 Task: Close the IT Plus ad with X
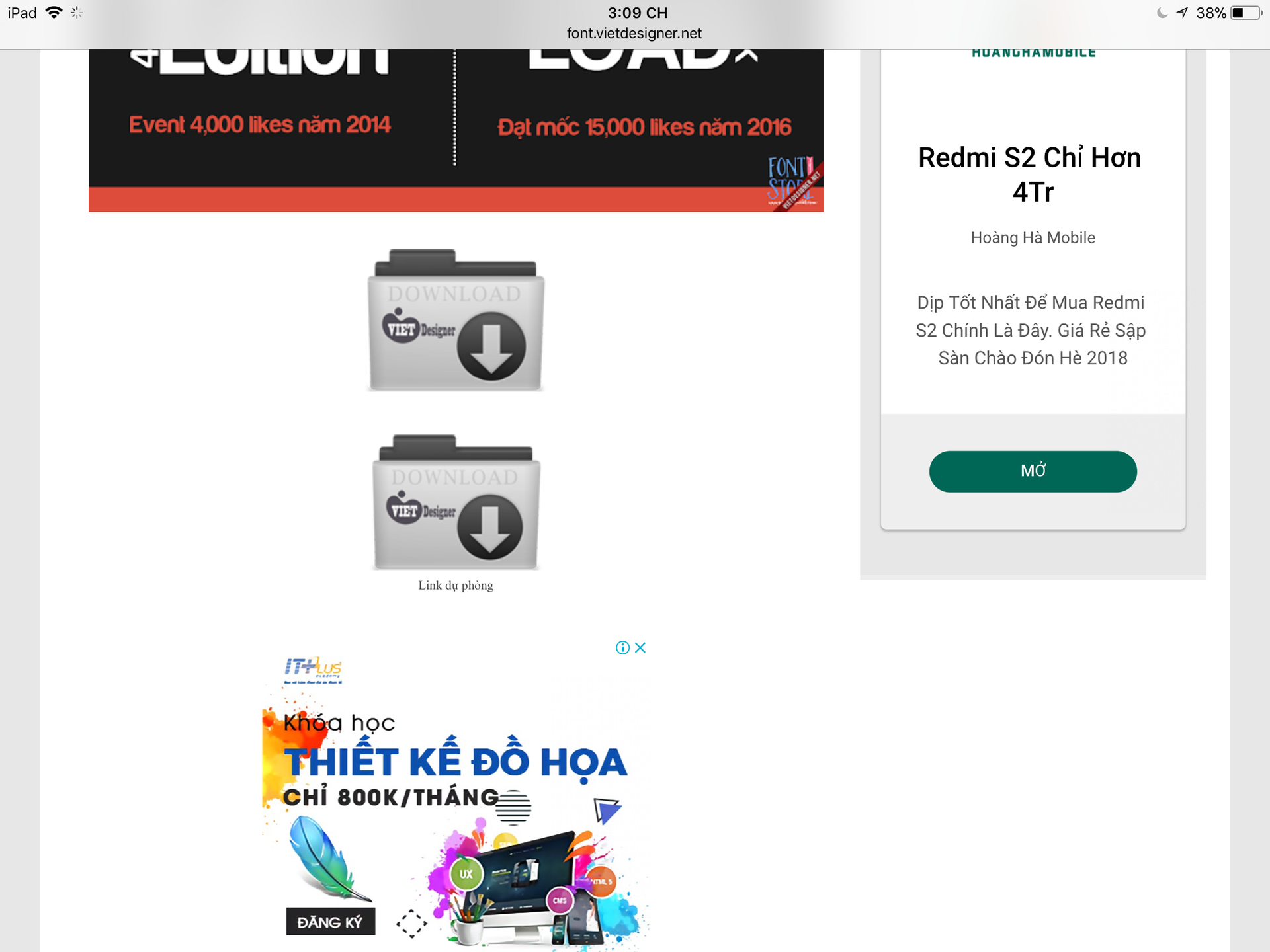640,648
